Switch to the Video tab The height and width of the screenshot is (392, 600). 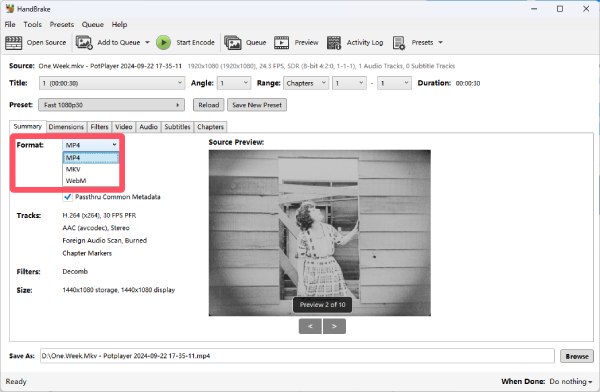pyautogui.click(x=124, y=127)
